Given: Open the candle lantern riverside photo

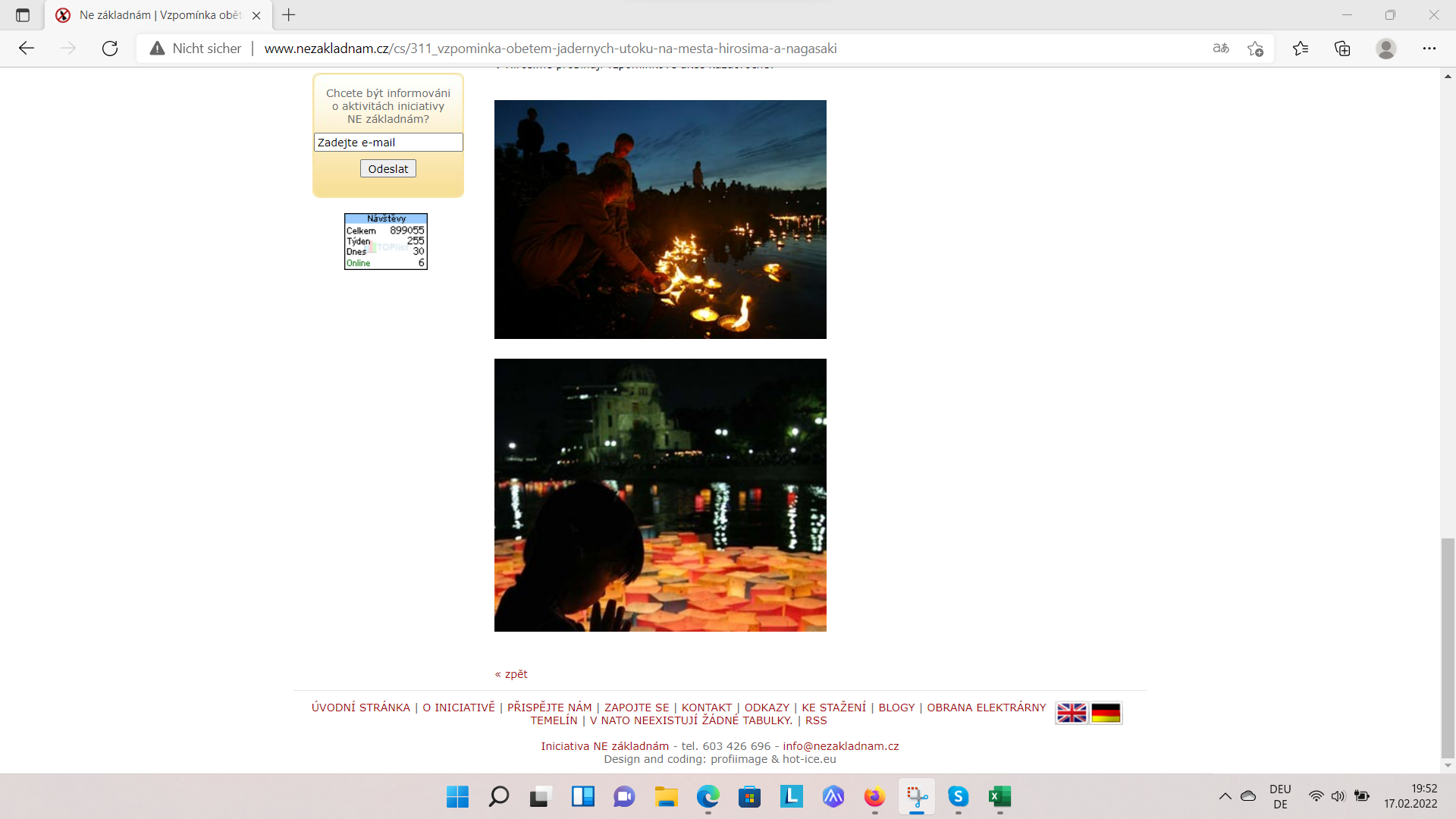Looking at the screenshot, I should pos(660,219).
